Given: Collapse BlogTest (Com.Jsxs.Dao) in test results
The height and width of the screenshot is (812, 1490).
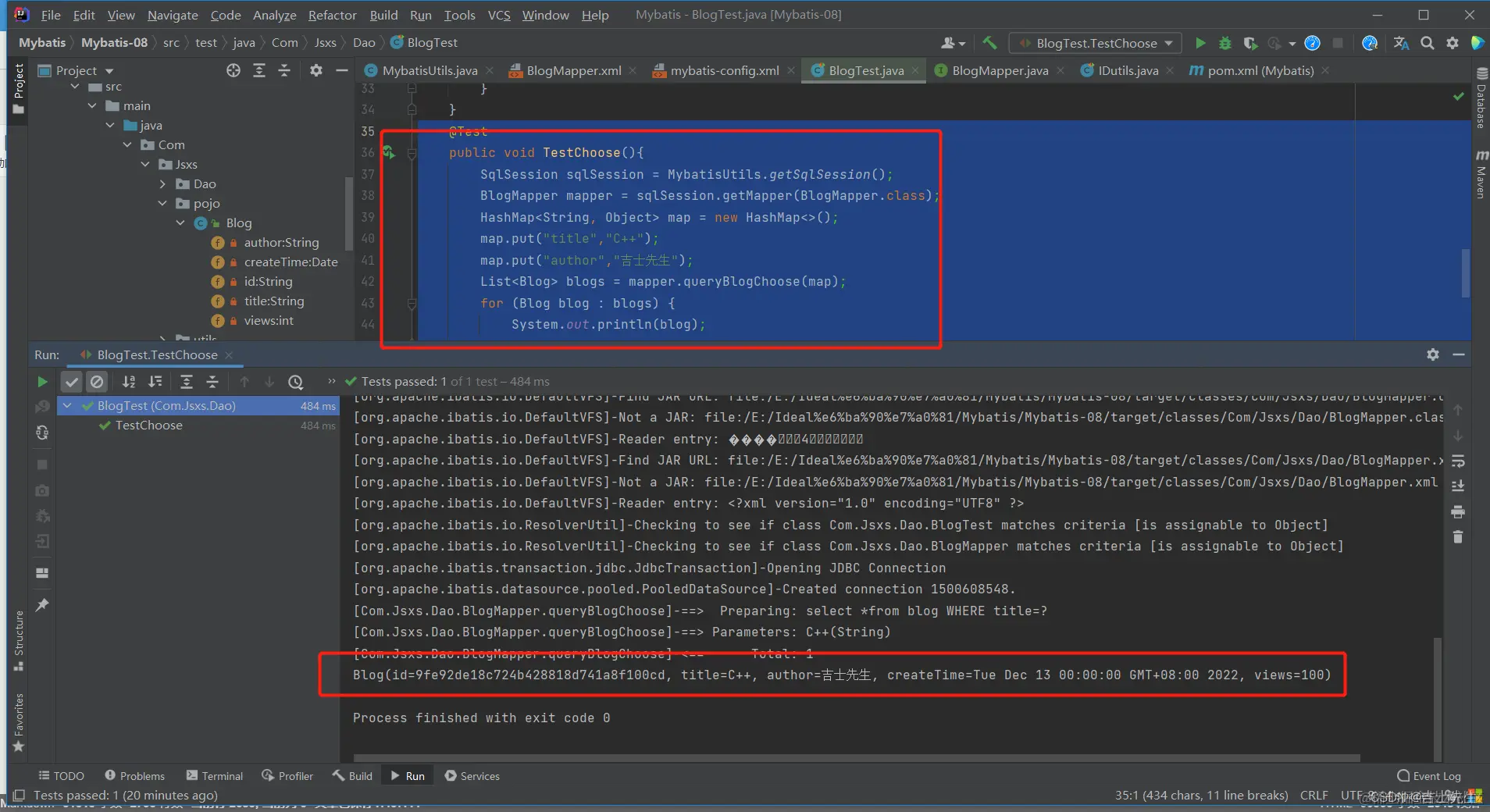Looking at the screenshot, I should pyautogui.click(x=67, y=406).
